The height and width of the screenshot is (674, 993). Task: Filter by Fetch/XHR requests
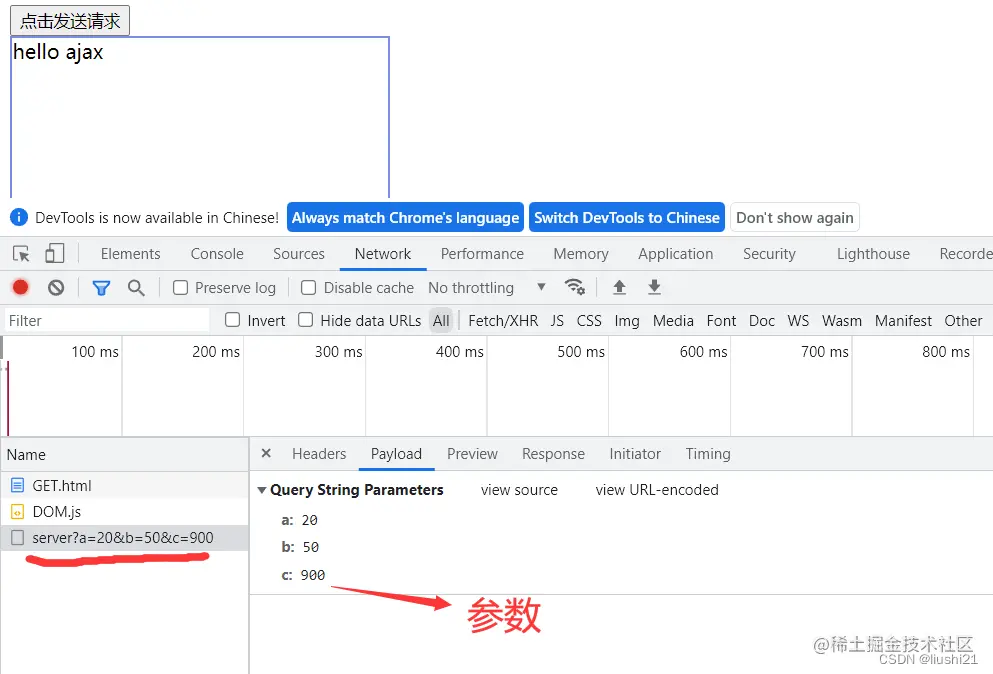[503, 321]
